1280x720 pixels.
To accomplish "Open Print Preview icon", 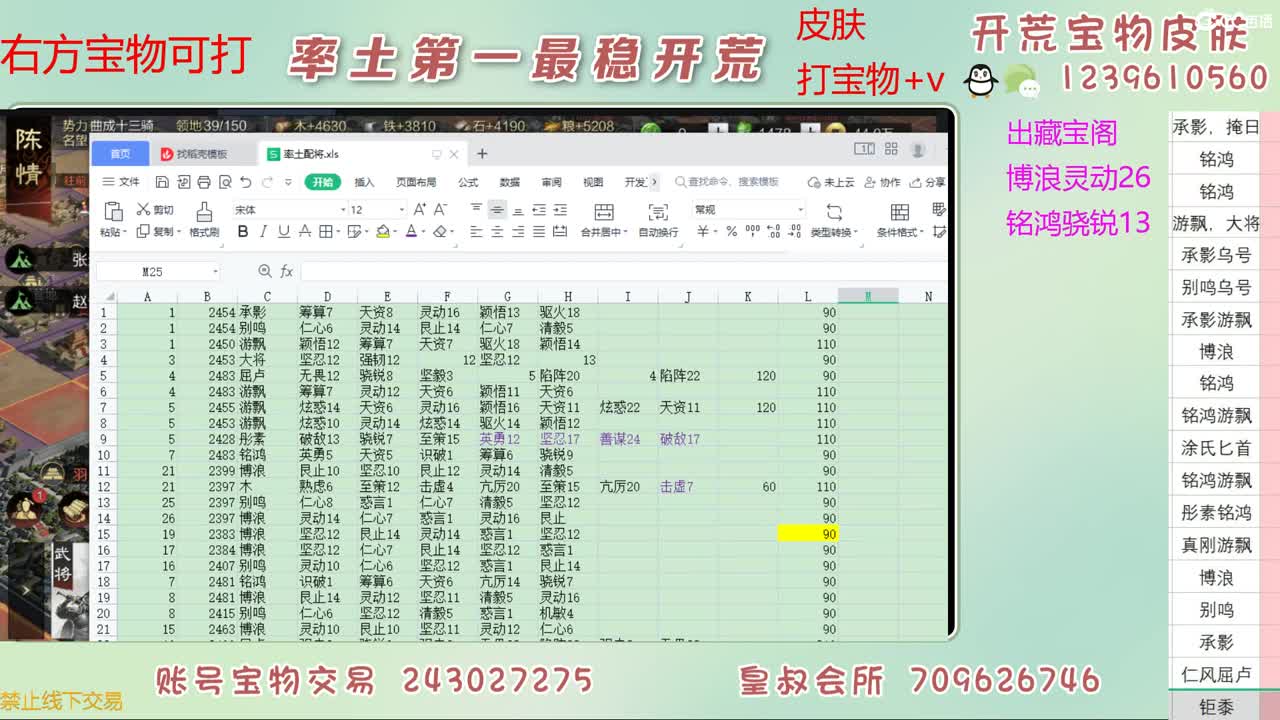I will click(x=225, y=182).
